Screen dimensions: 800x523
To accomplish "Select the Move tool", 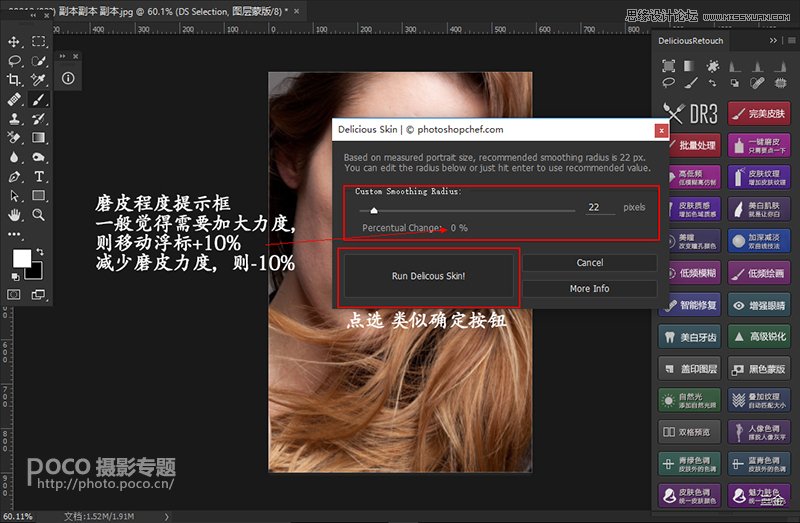I will coord(14,41).
